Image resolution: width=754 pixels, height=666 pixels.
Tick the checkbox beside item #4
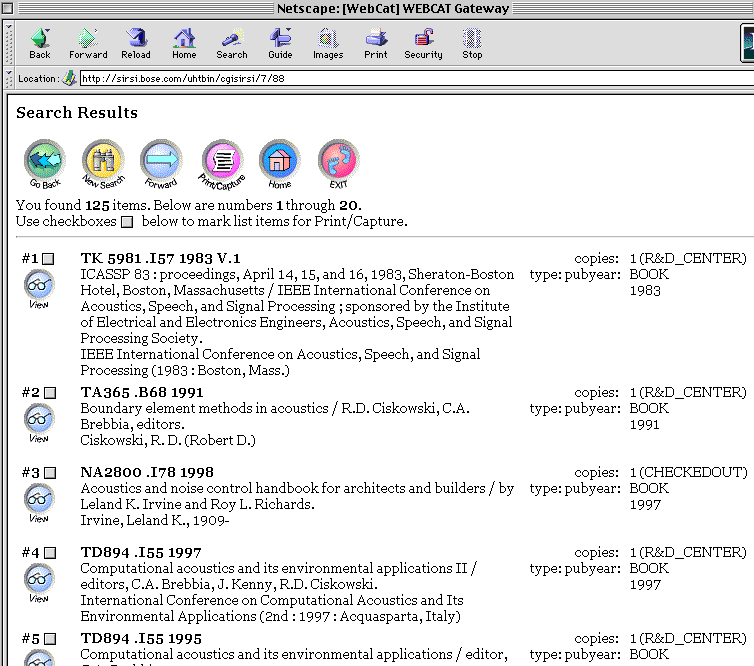pyautogui.click(x=49, y=553)
